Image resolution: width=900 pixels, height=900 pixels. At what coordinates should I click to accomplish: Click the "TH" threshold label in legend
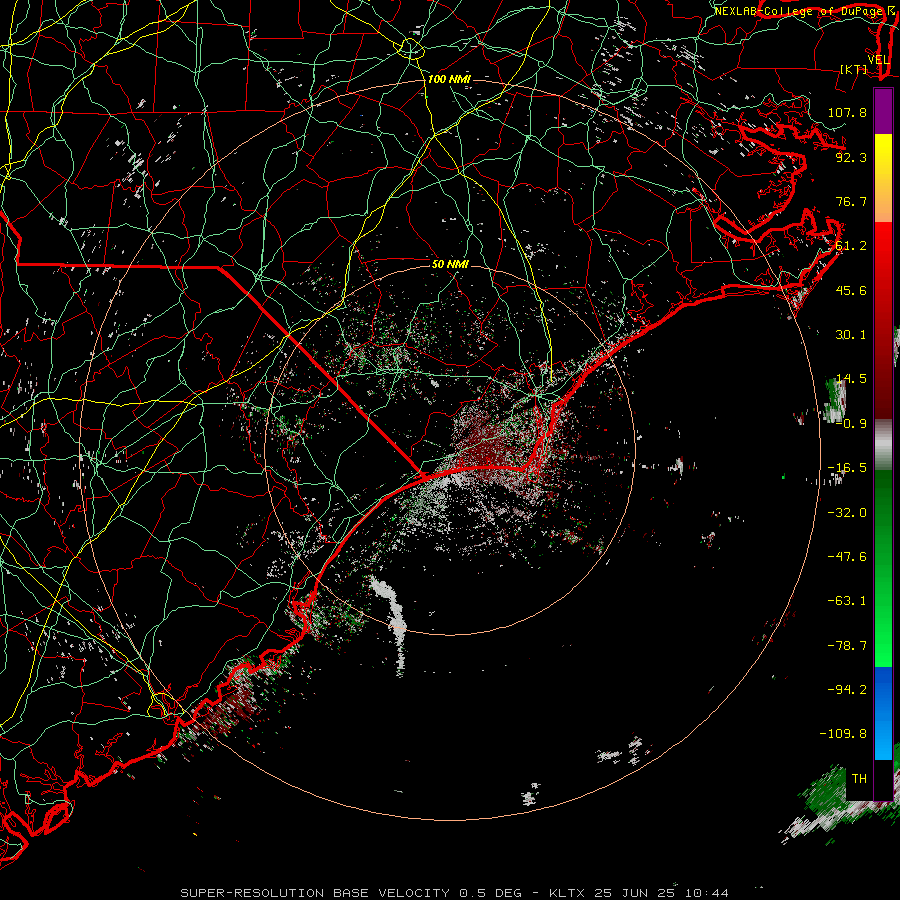point(859,778)
